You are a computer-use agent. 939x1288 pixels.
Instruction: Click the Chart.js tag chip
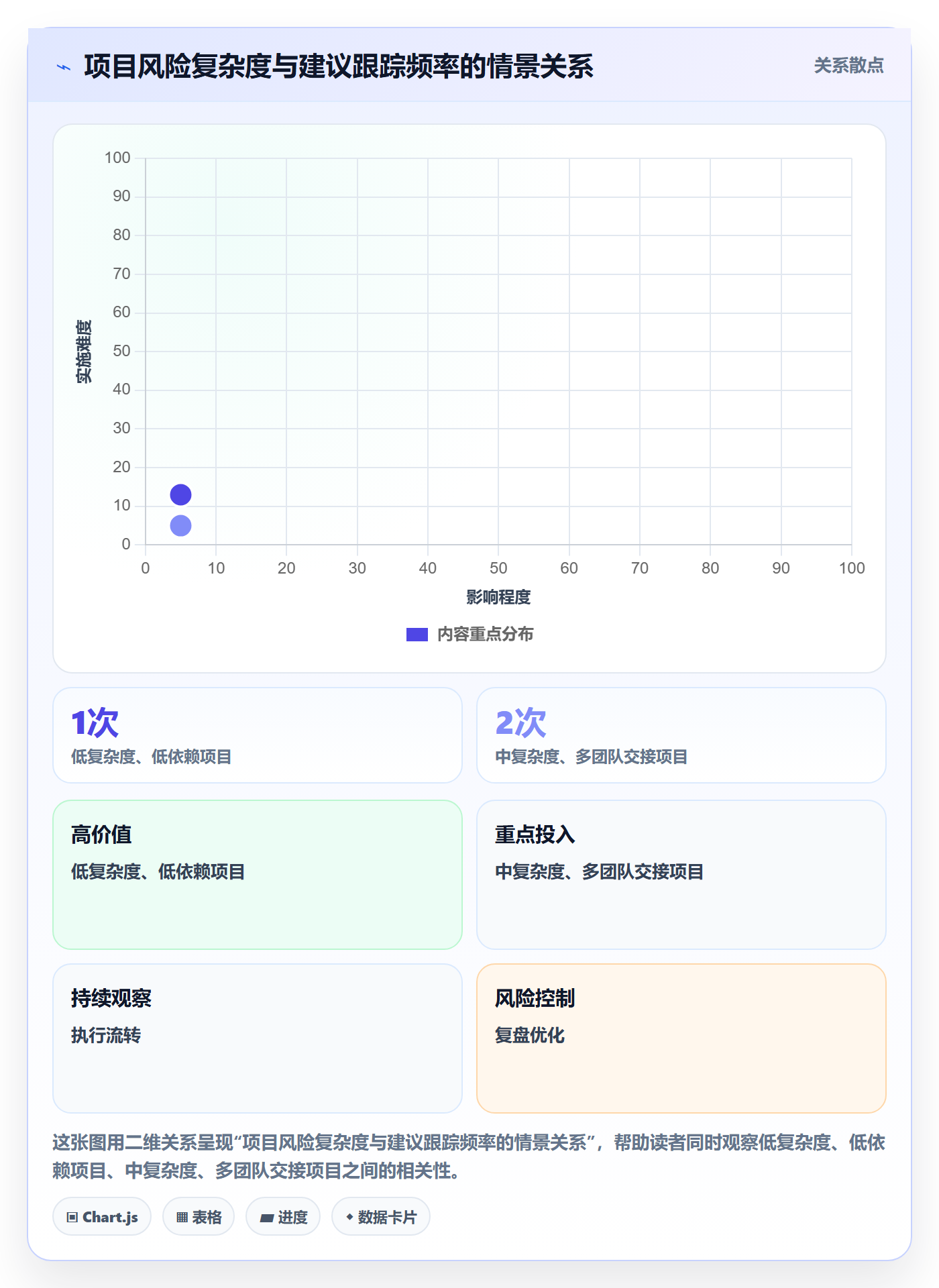(x=102, y=1217)
